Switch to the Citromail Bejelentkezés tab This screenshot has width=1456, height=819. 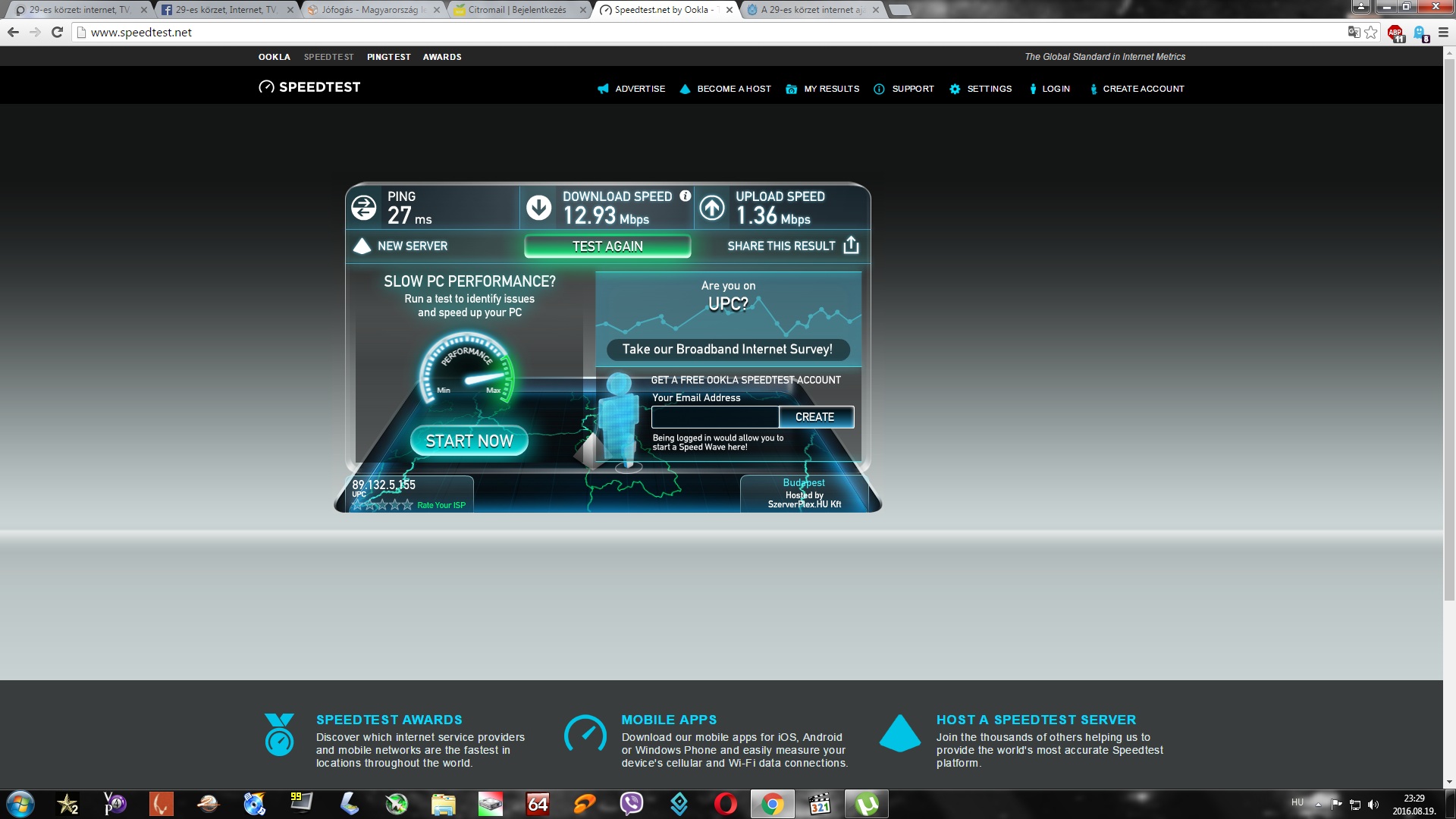point(518,10)
